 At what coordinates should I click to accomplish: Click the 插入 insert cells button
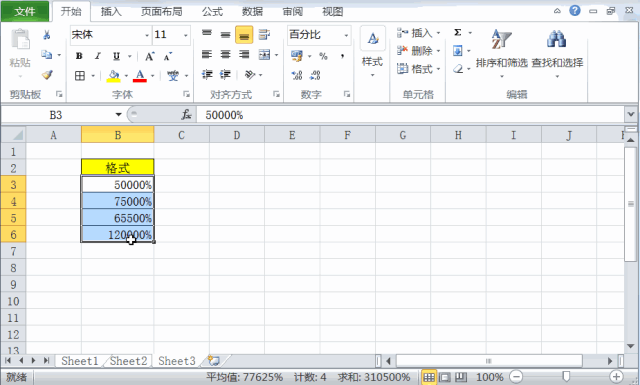click(419, 33)
